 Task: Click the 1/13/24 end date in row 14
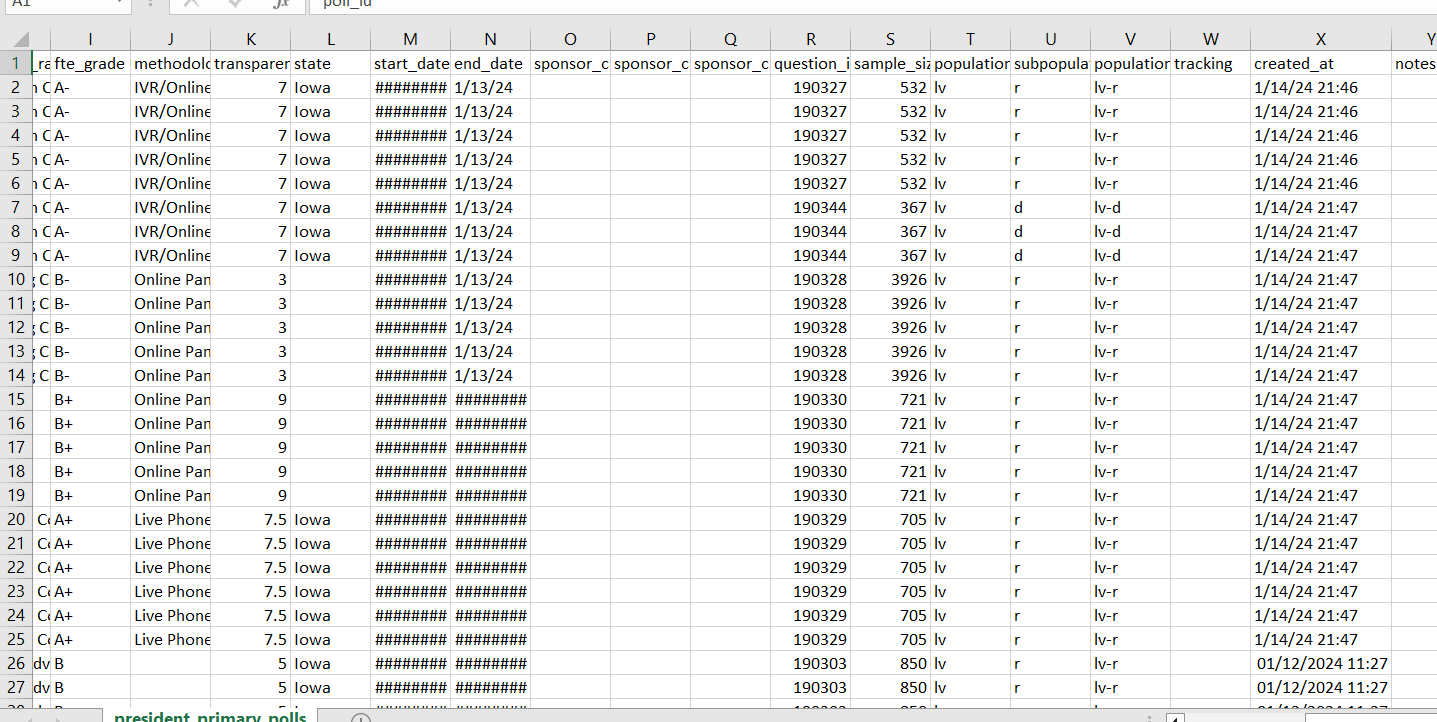(490, 375)
